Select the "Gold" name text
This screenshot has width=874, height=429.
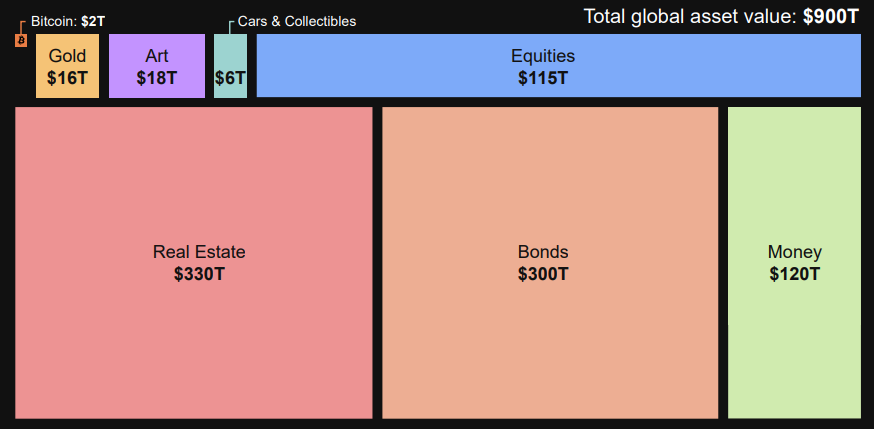click(67, 56)
